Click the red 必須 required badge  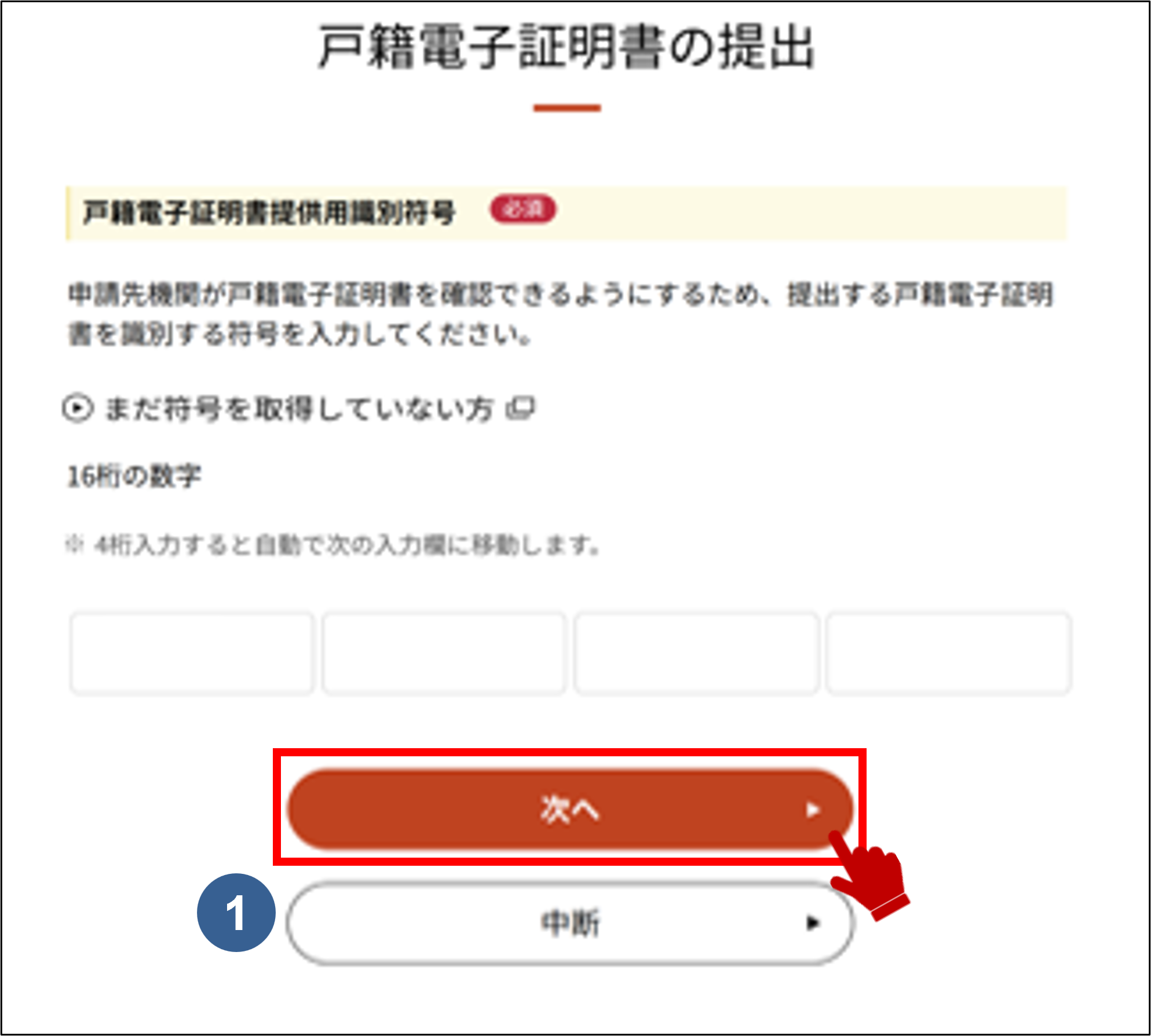pos(523,209)
